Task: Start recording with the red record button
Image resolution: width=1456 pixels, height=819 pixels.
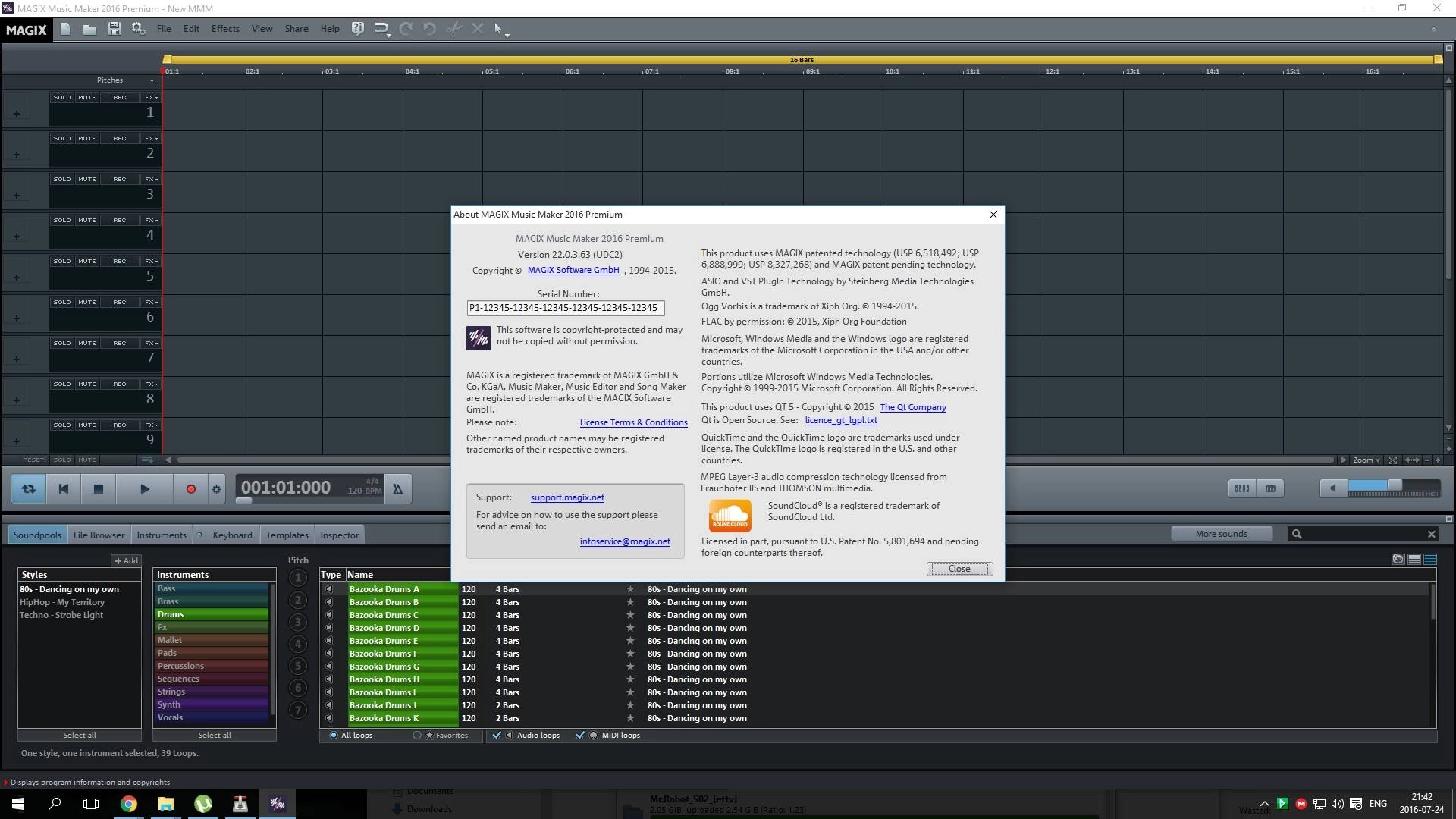Action: [191, 489]
